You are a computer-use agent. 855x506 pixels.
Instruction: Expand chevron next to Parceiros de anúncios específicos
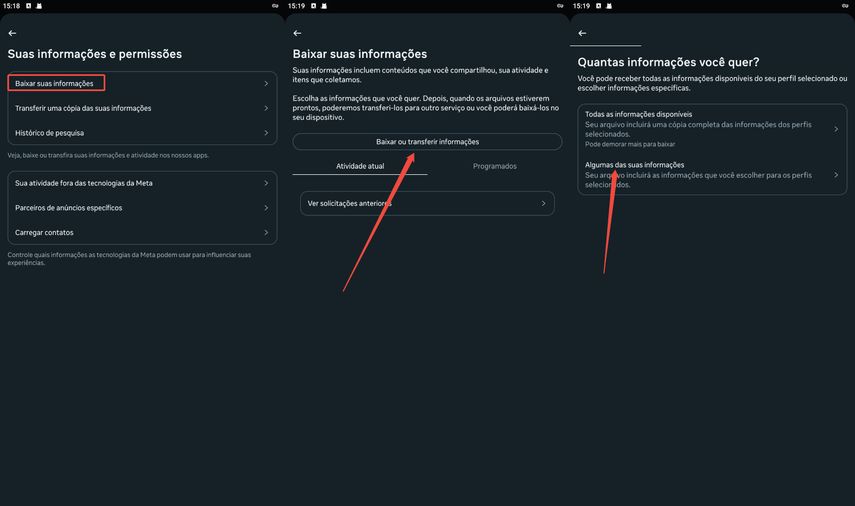coord(266,208)
